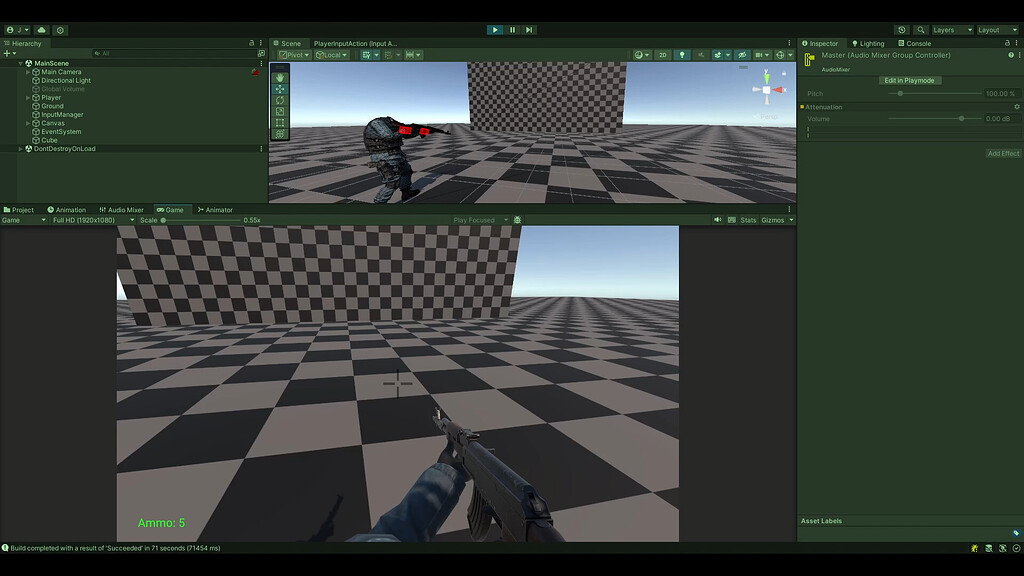Screen dimensions: 1024x576
Task: Select the Rect tool in Scene
Action: point(280,122)
